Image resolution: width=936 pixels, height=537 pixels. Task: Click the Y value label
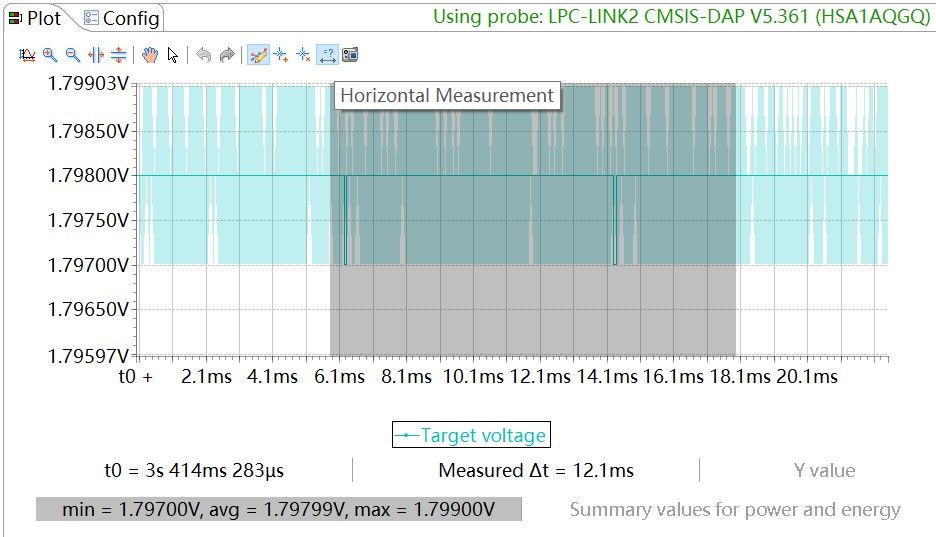(824, 470)
